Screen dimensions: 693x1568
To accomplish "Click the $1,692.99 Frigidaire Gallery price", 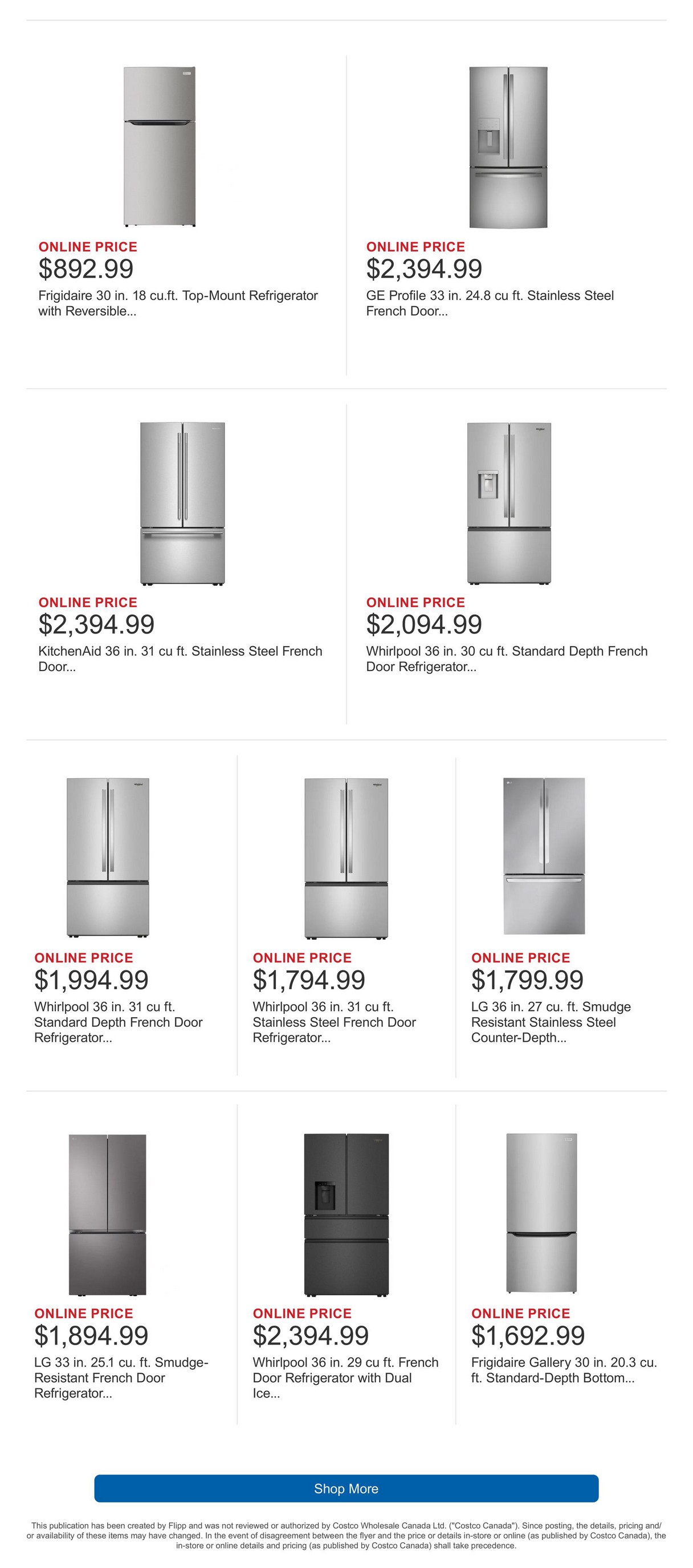I will 528,1335.
